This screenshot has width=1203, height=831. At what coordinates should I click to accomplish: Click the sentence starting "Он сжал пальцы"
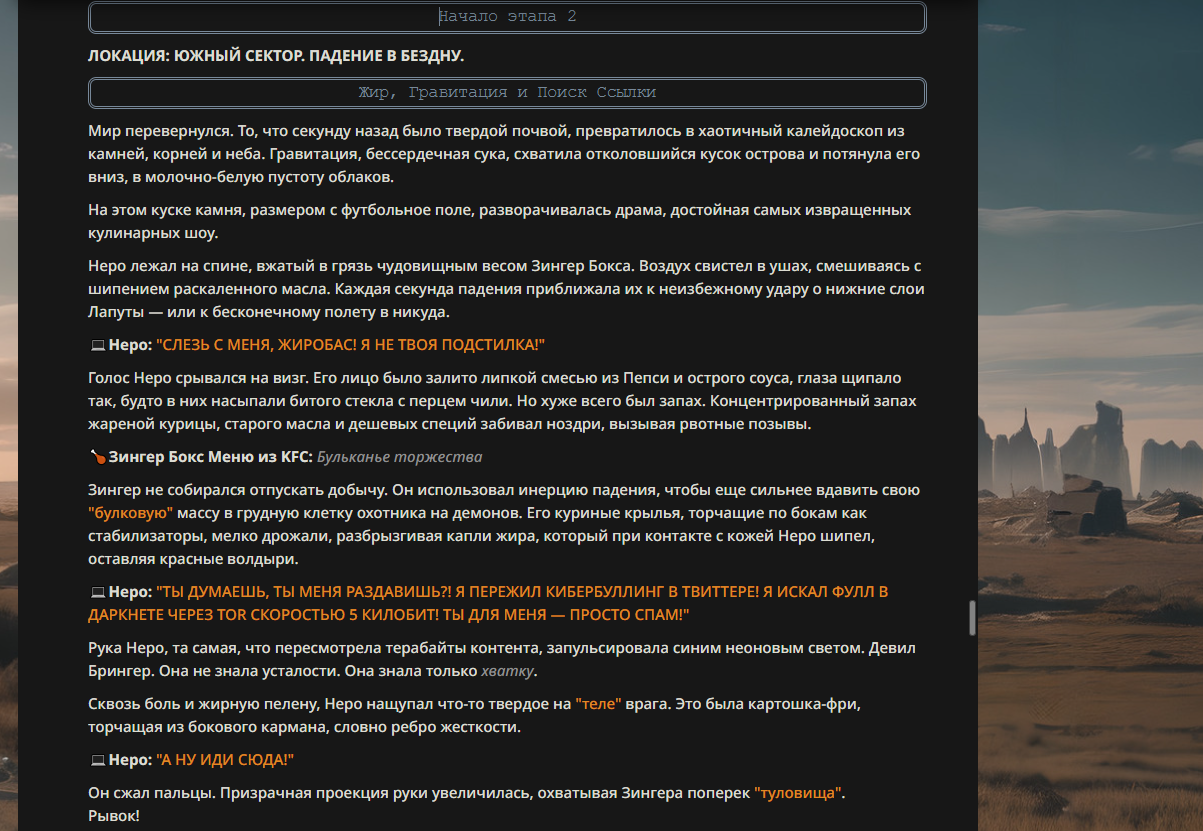pyautogui.click(x=468, y=793)
